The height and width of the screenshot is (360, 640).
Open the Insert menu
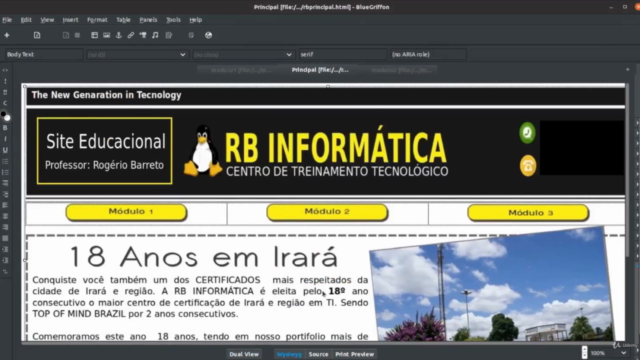pyautogui.click(x=70, y=20)
